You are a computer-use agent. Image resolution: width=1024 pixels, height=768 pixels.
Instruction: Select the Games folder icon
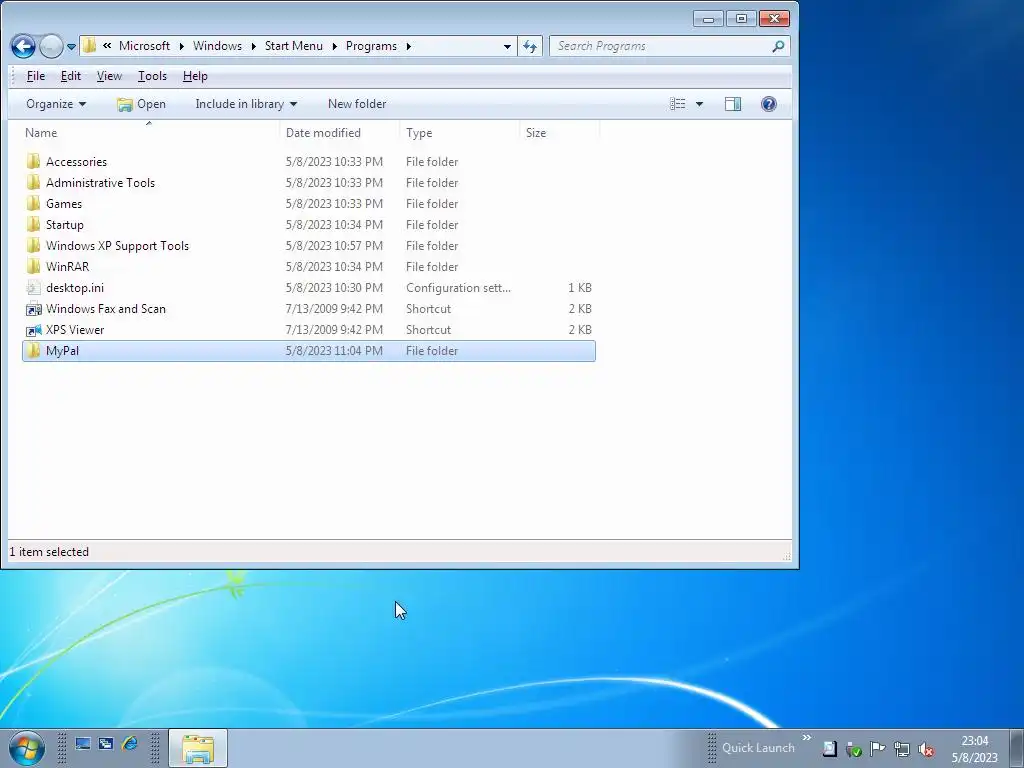(33, 204)
